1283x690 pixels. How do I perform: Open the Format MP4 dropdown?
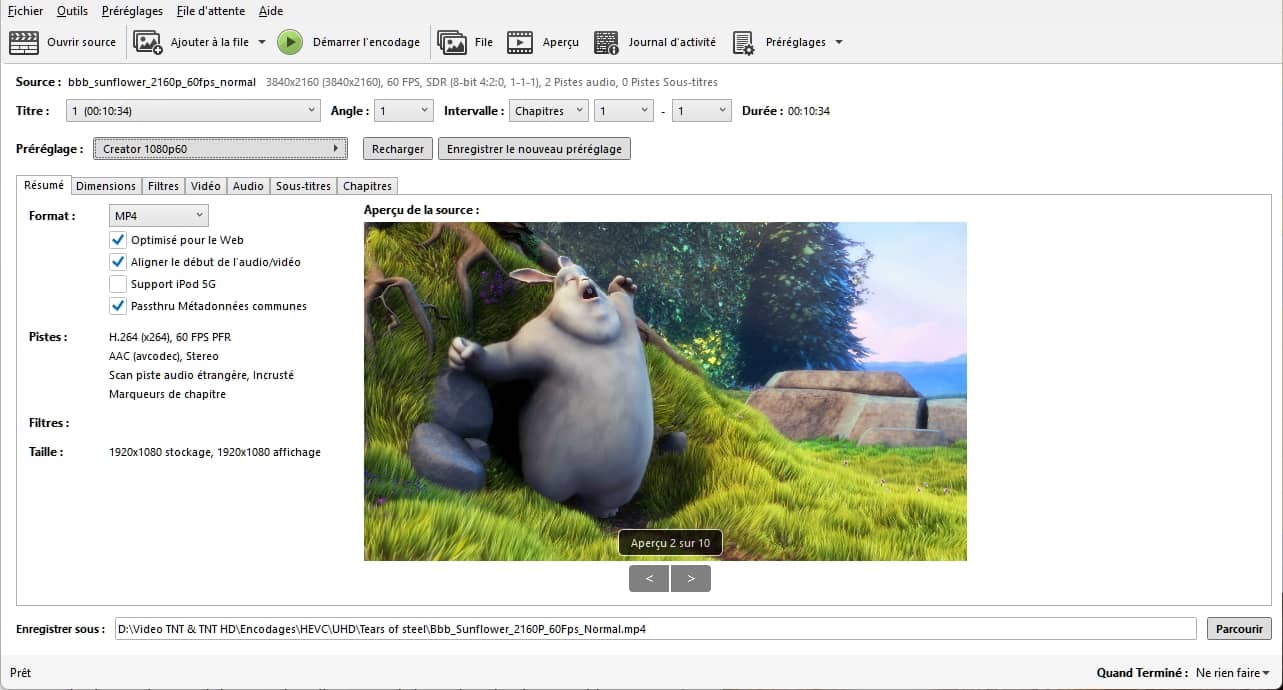[x=158, y=216]
